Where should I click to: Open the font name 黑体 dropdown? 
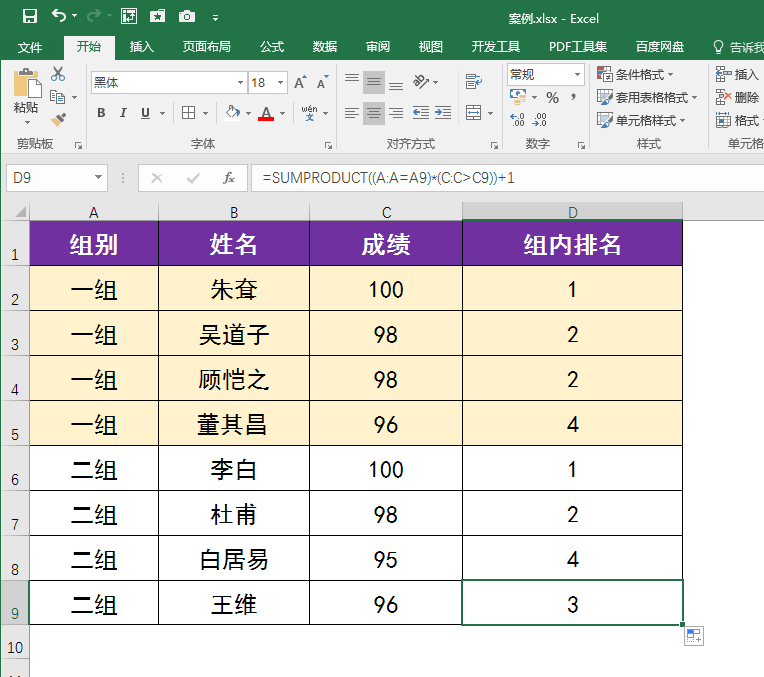(240, 82)
